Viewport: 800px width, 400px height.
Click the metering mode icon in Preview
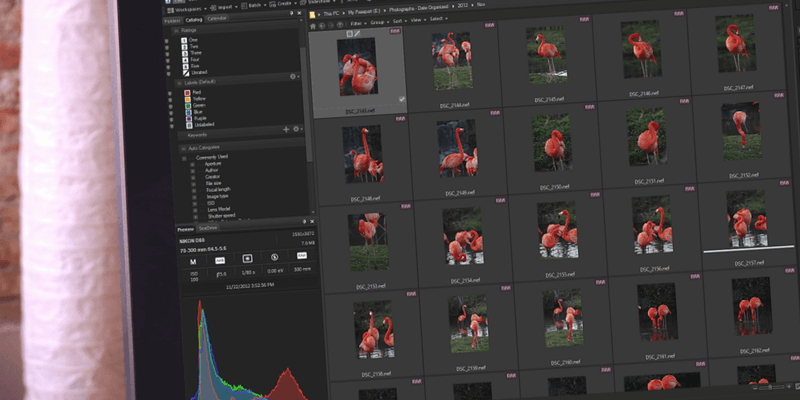pos(247,258)
